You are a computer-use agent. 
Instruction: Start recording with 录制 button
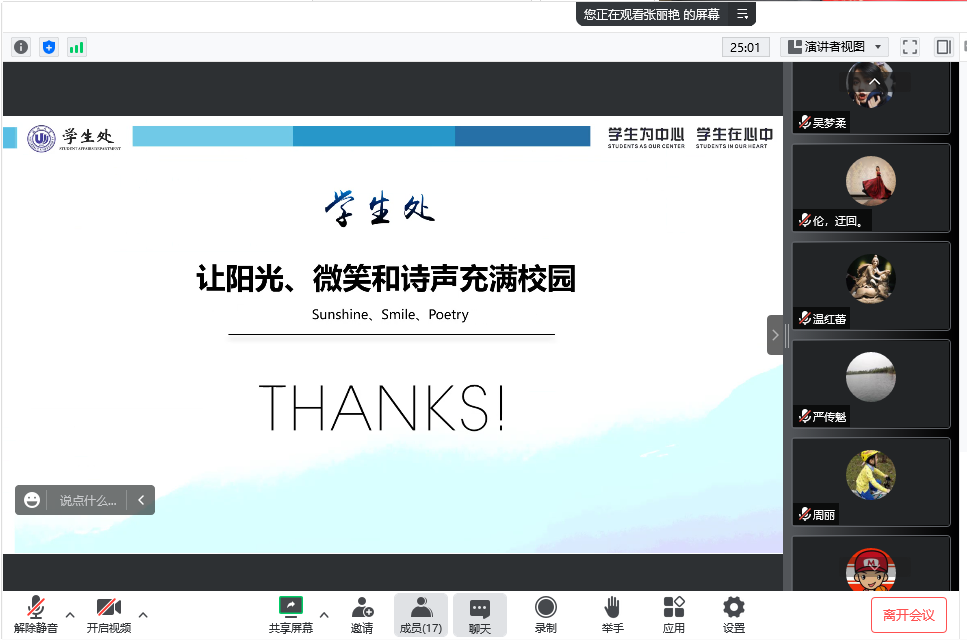pyautogui.click(x=545, y=615)
